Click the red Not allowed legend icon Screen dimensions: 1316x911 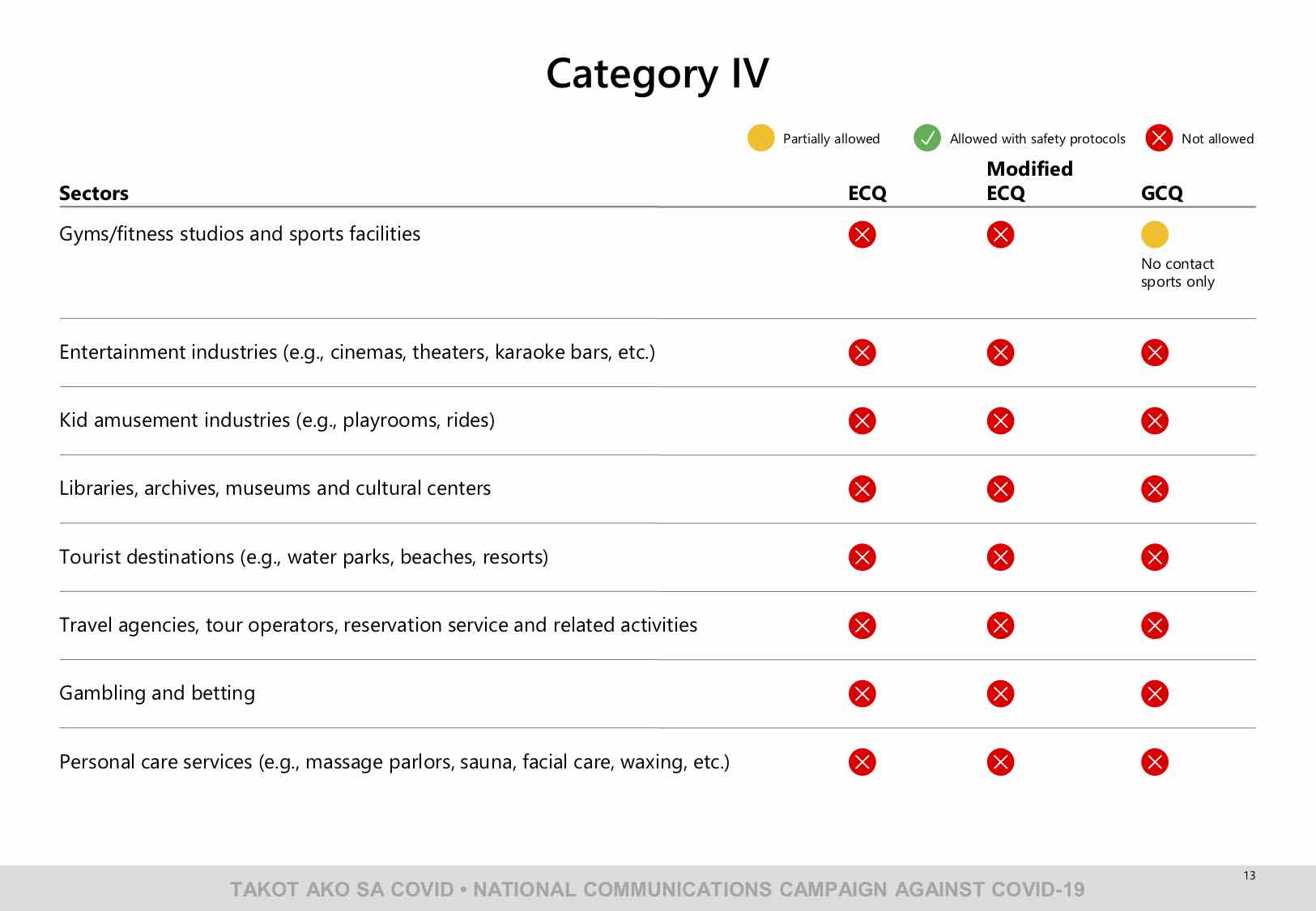tap(1159, 138)
